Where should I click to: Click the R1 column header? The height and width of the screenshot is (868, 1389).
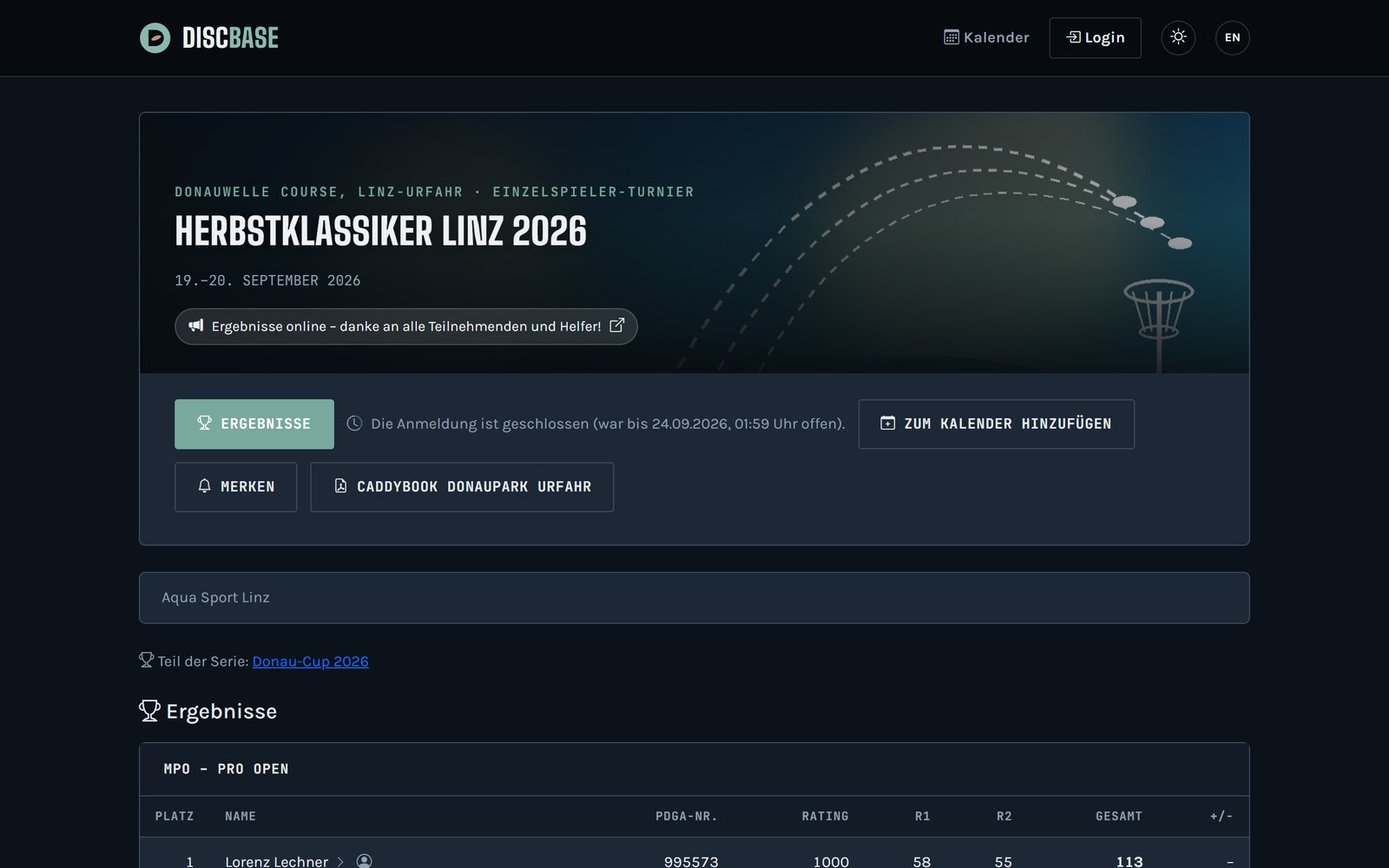[923, 816]
